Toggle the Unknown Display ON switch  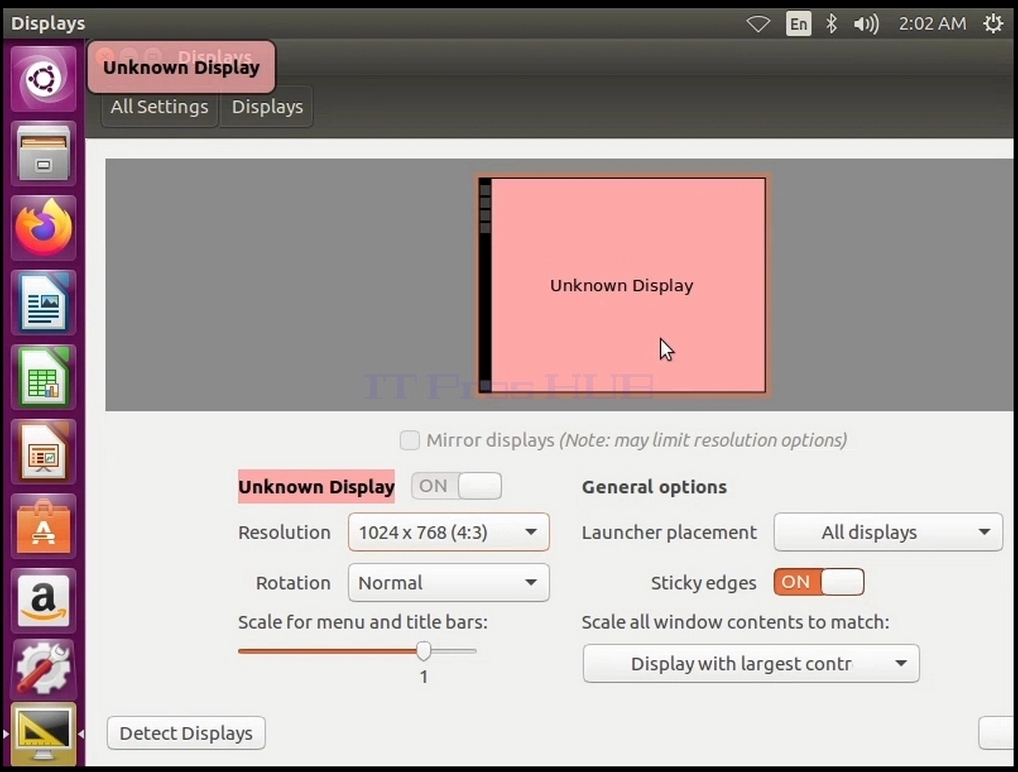pyautogui.click(x=456, y=486)
